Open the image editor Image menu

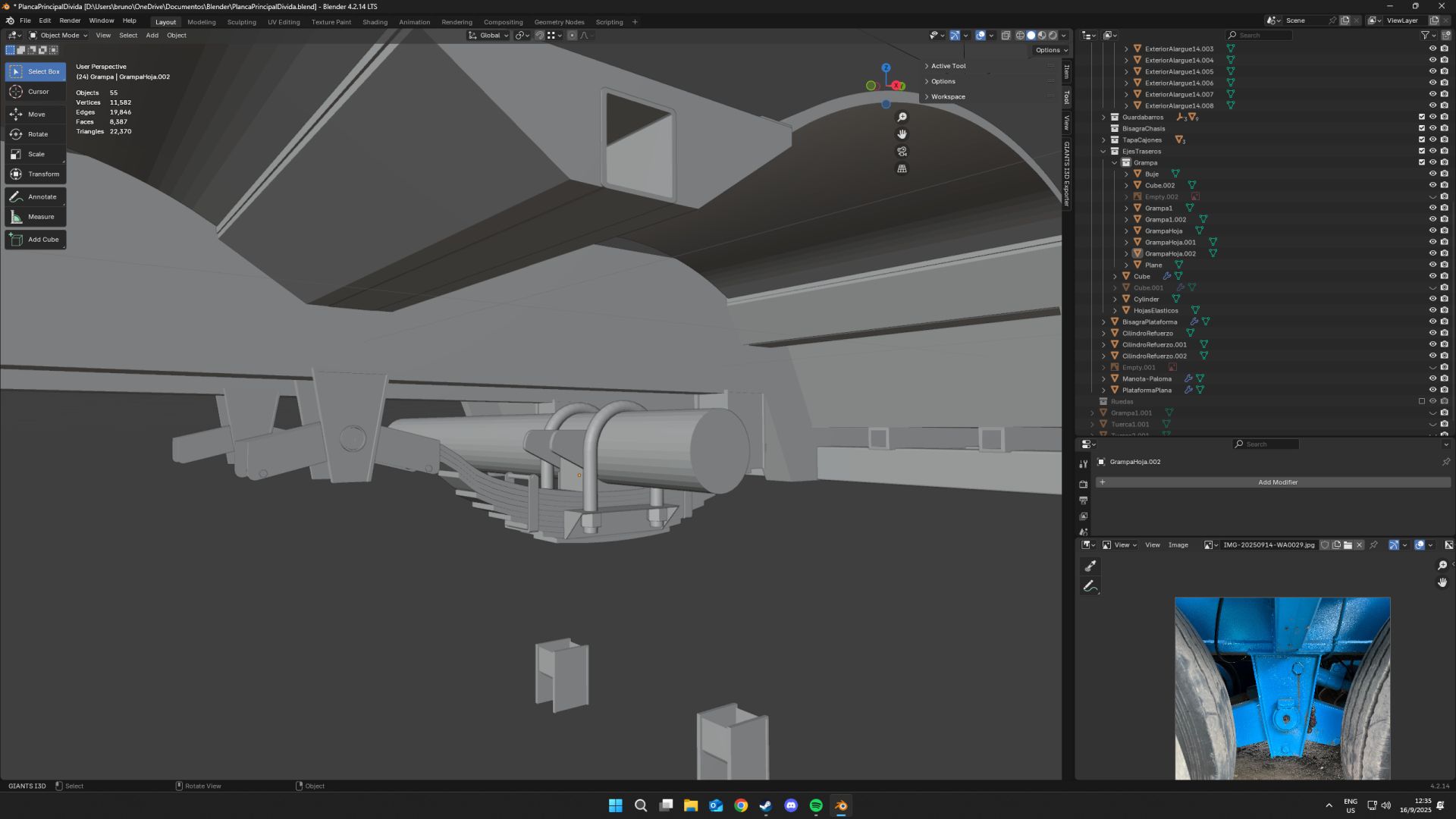1178,545
